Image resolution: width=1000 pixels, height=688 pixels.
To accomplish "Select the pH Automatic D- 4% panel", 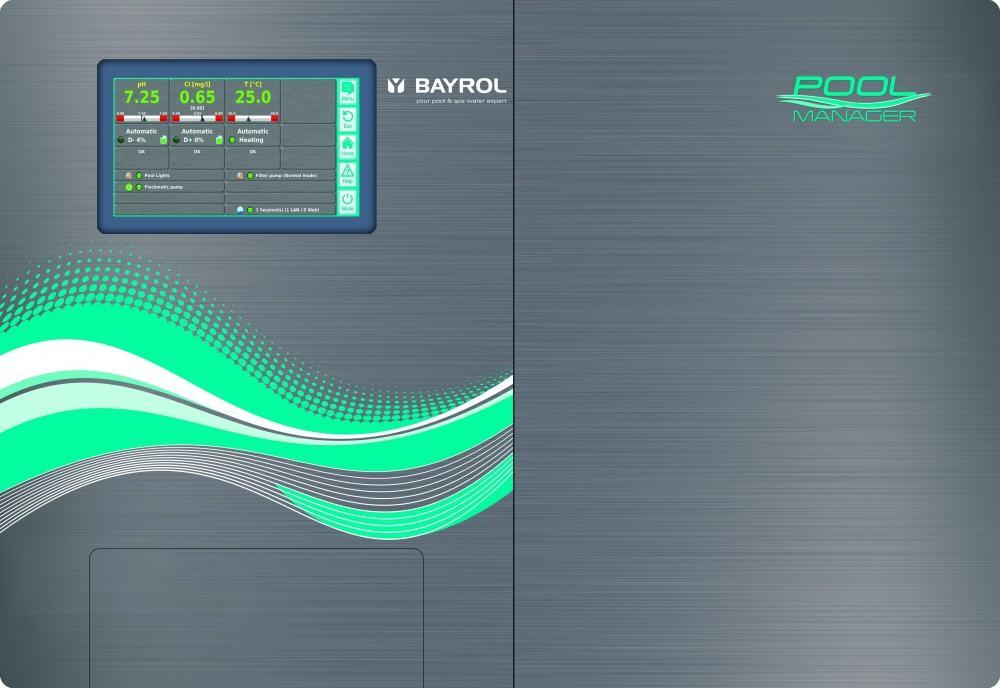I will click(x=141, y=136).
